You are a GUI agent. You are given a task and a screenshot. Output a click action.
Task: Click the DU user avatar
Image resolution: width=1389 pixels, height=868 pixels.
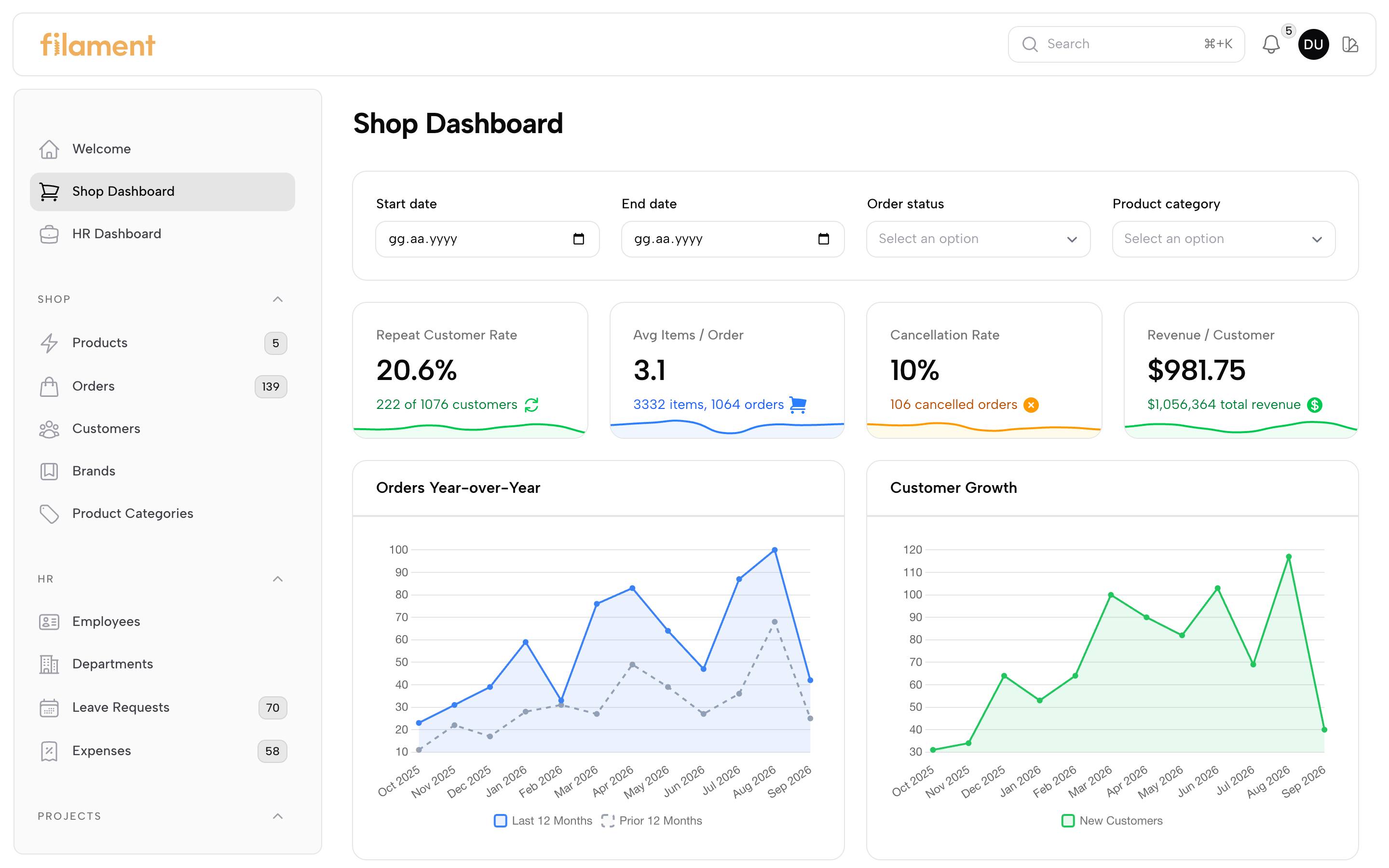(1313, 44)
